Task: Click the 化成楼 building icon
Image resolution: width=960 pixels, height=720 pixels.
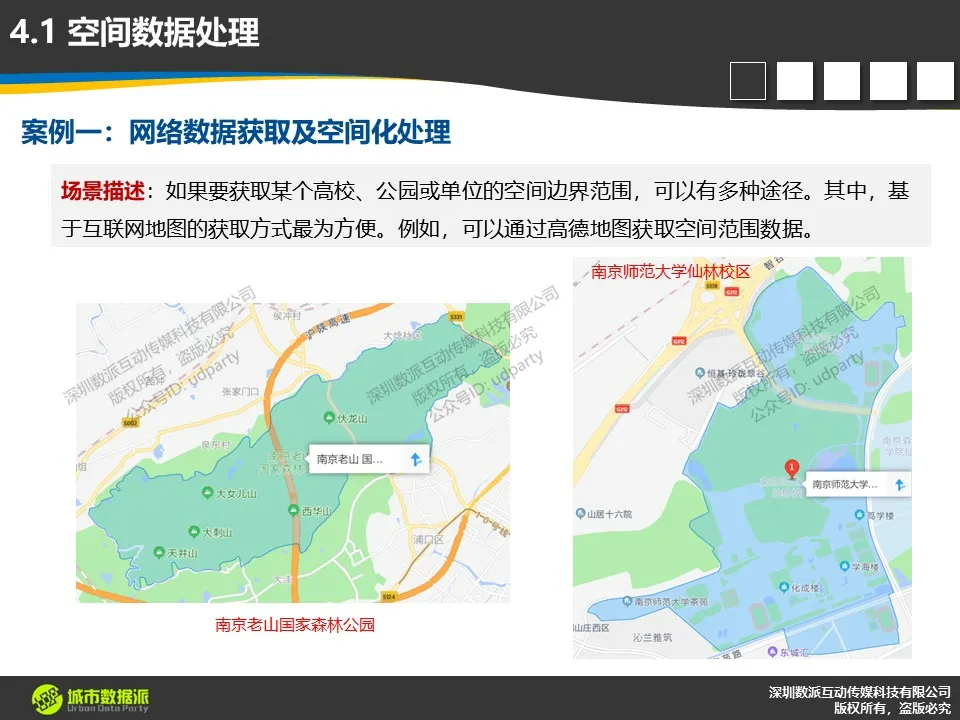Action: point(784,587)
